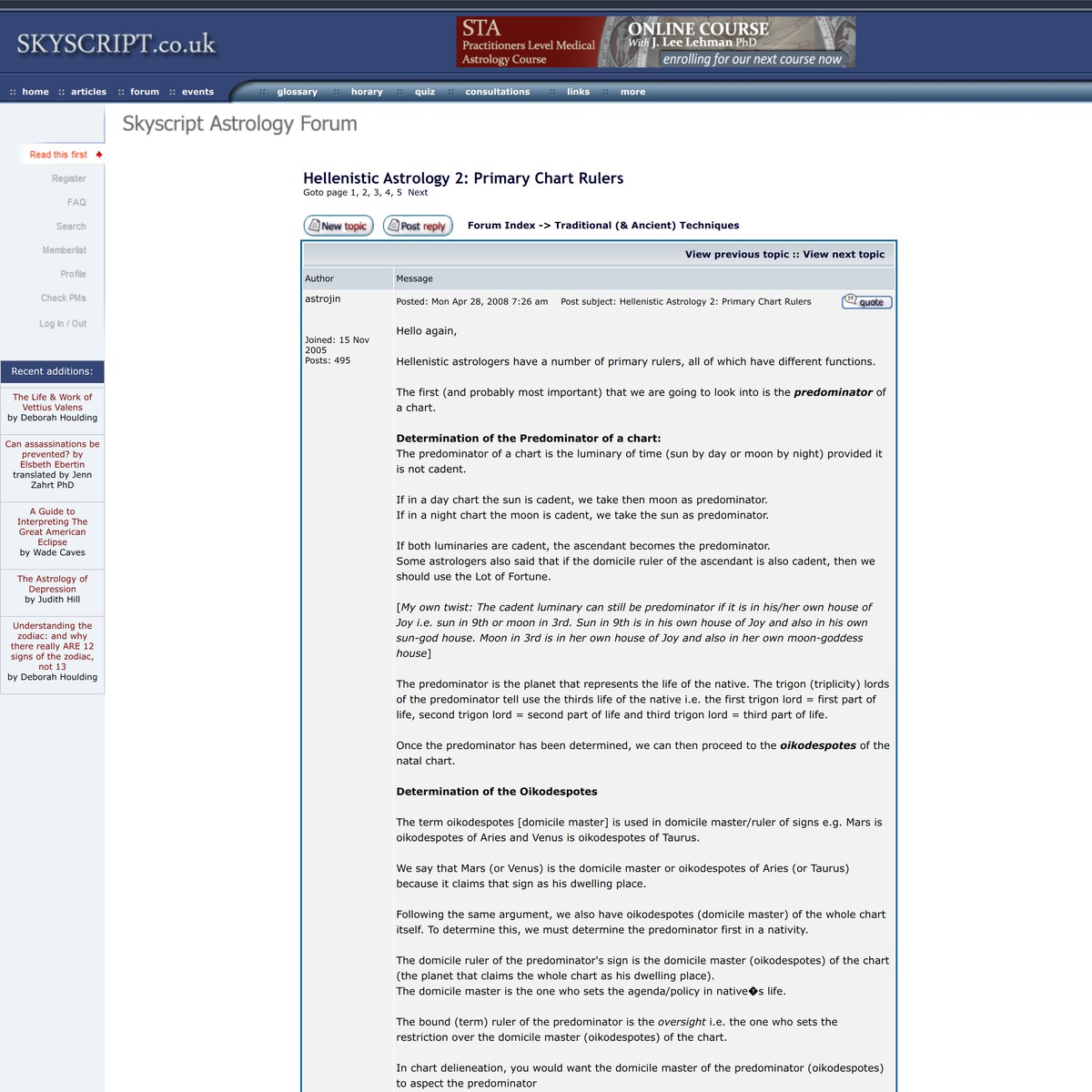Image resolution: width=1092 pixels, height=1092 pixels.
Task: Open the home menu item
Action: tap(35, 91)
